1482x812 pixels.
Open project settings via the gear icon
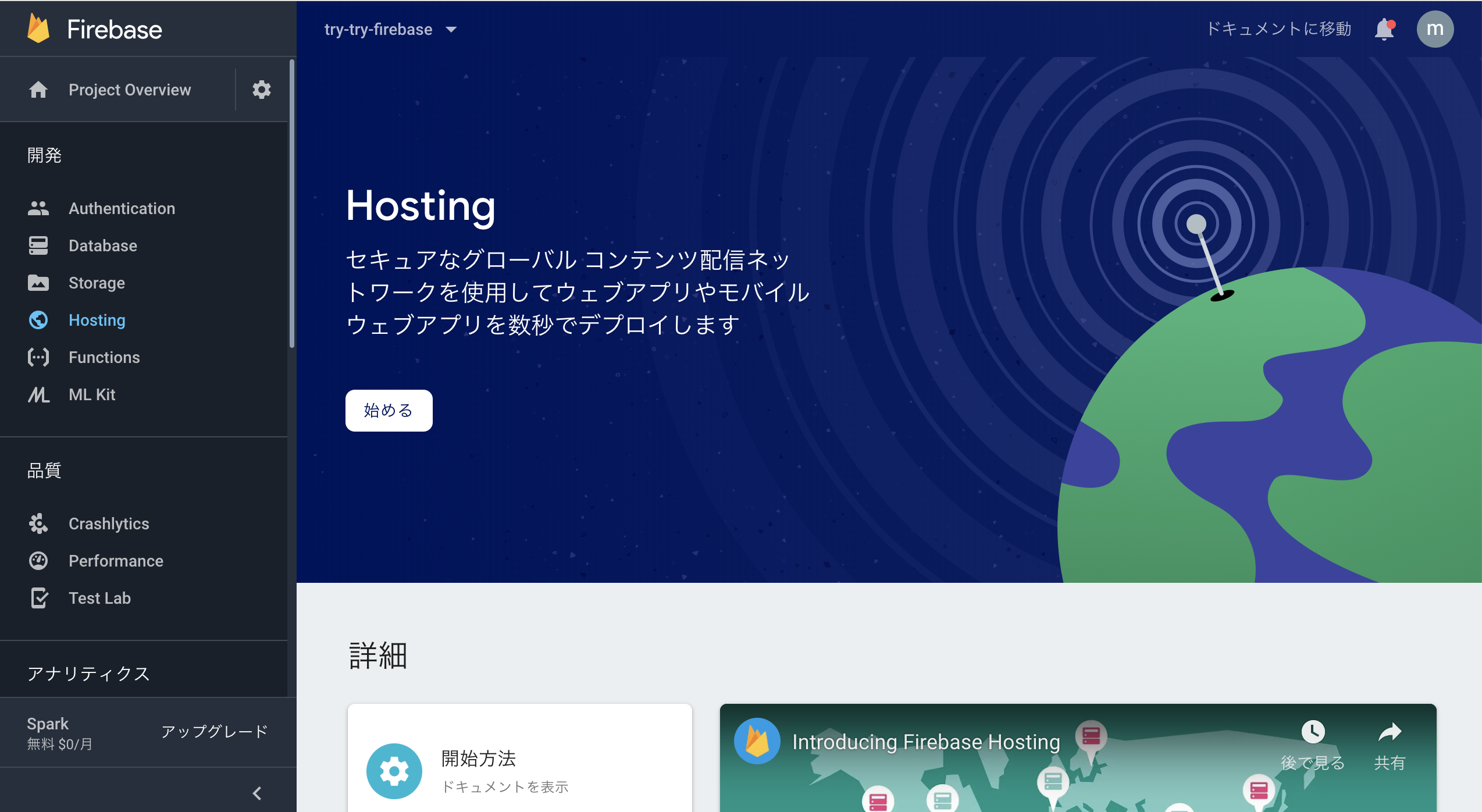pyautogui.click(x=261, y=90)
